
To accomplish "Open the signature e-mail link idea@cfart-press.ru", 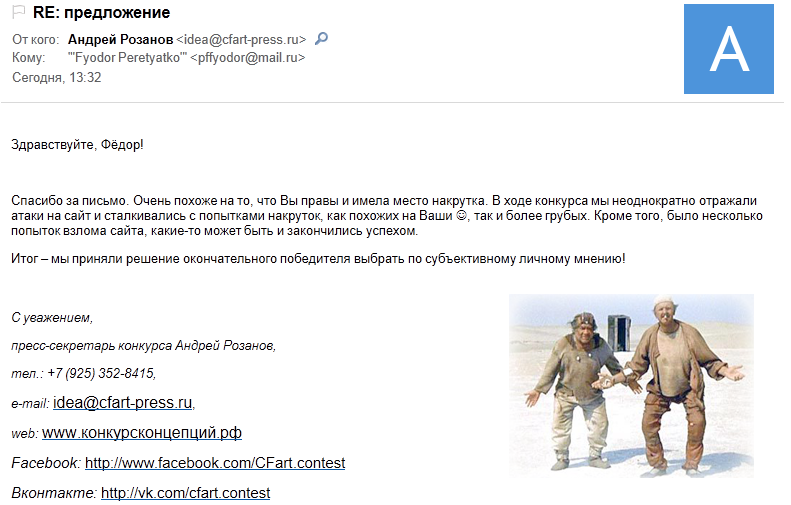I will pos(123,403).
